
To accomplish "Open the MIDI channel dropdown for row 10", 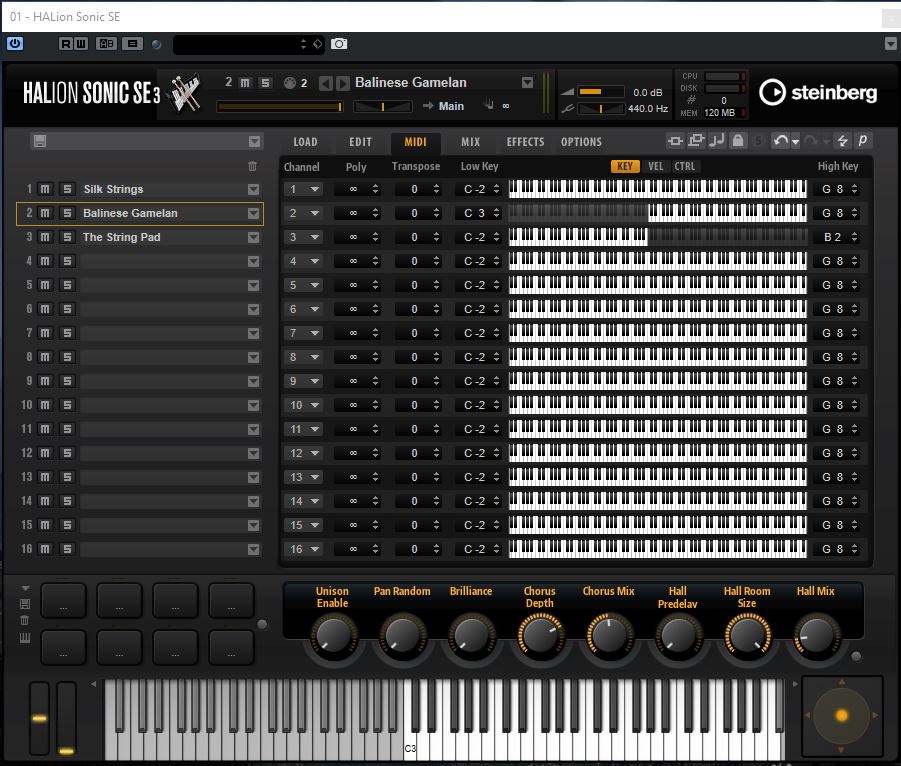I will (x=303, y=405).
